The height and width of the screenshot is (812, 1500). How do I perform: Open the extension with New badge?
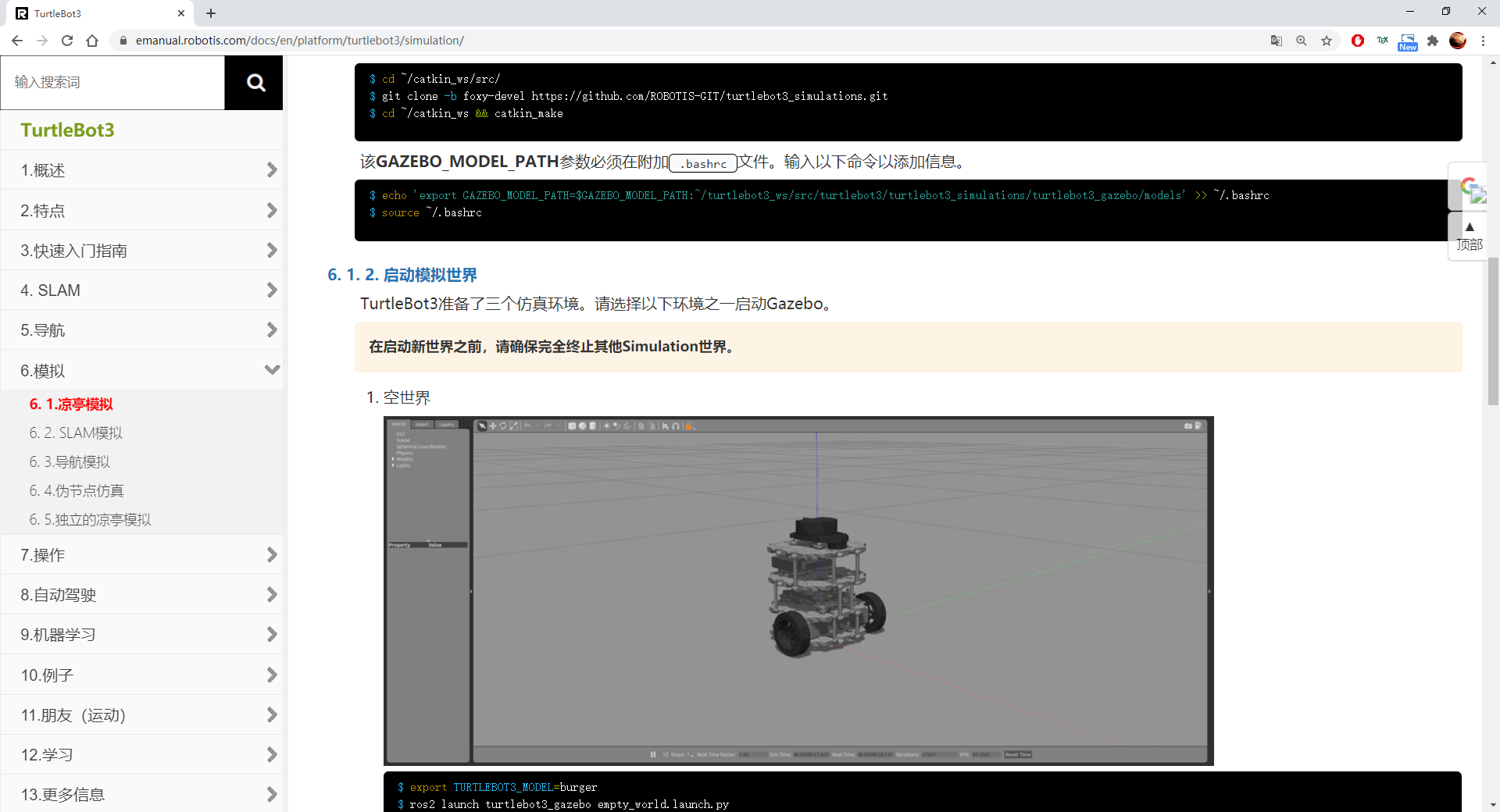pyautogui.click(x=1408, y=41)
